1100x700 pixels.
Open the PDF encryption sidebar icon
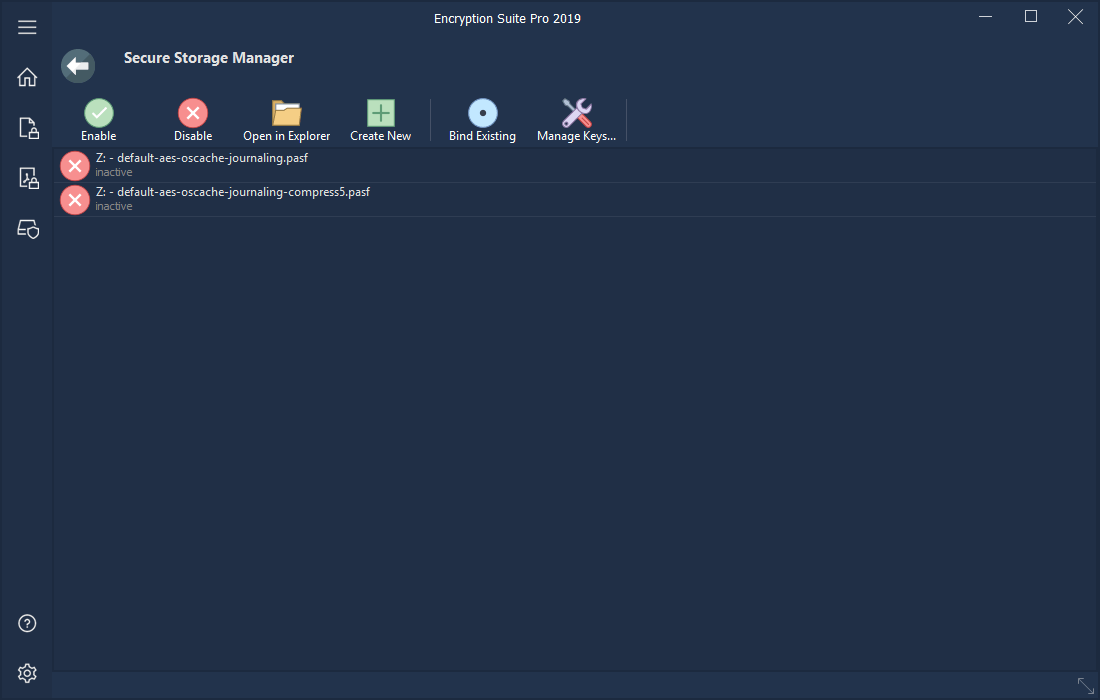point(28,179)
